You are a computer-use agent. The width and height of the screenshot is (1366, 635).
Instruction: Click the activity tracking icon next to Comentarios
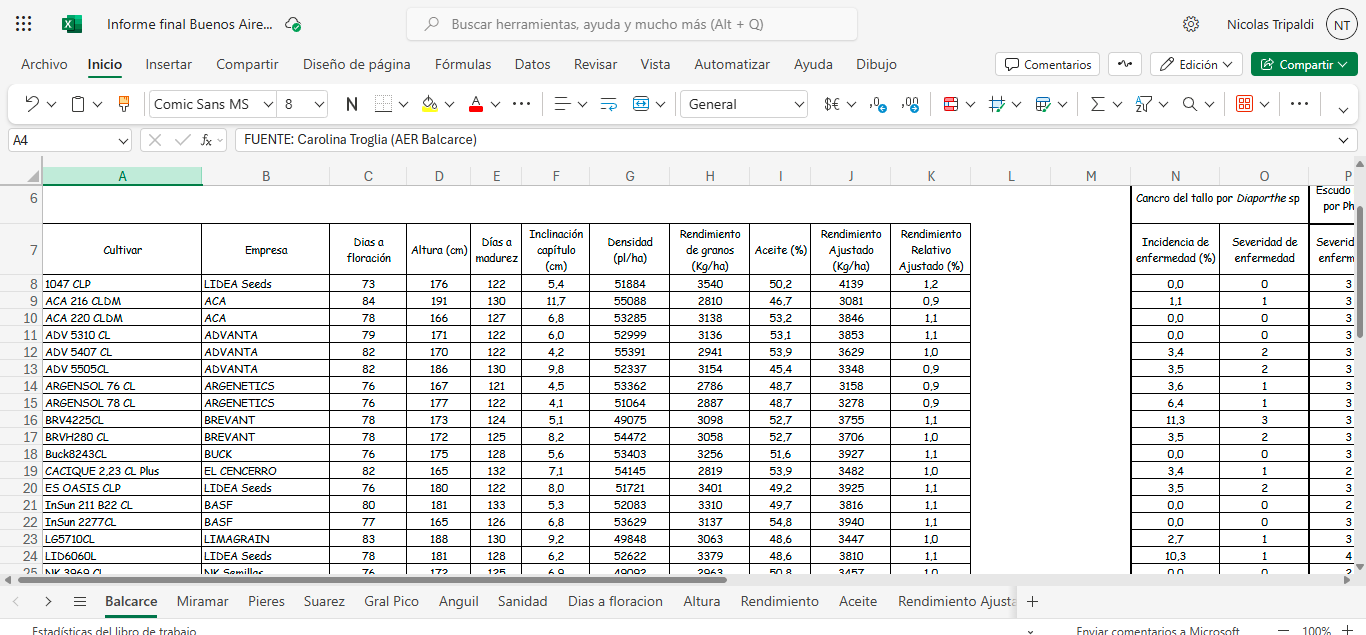pos(1125,64)
